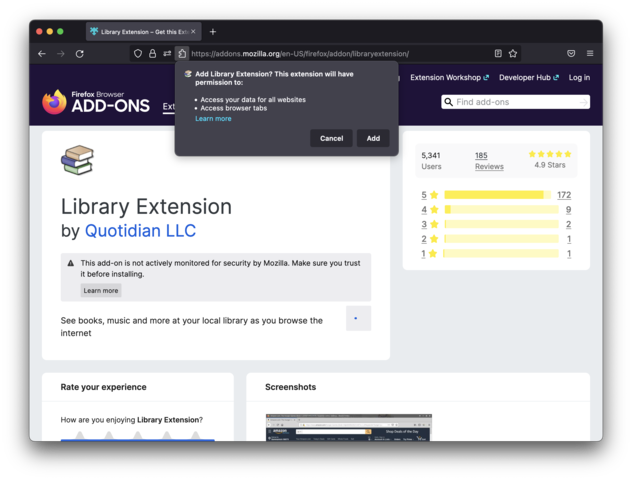Click Add in the permission popup
Viewport: 632px width, 480px height.
tap(373, 138)
